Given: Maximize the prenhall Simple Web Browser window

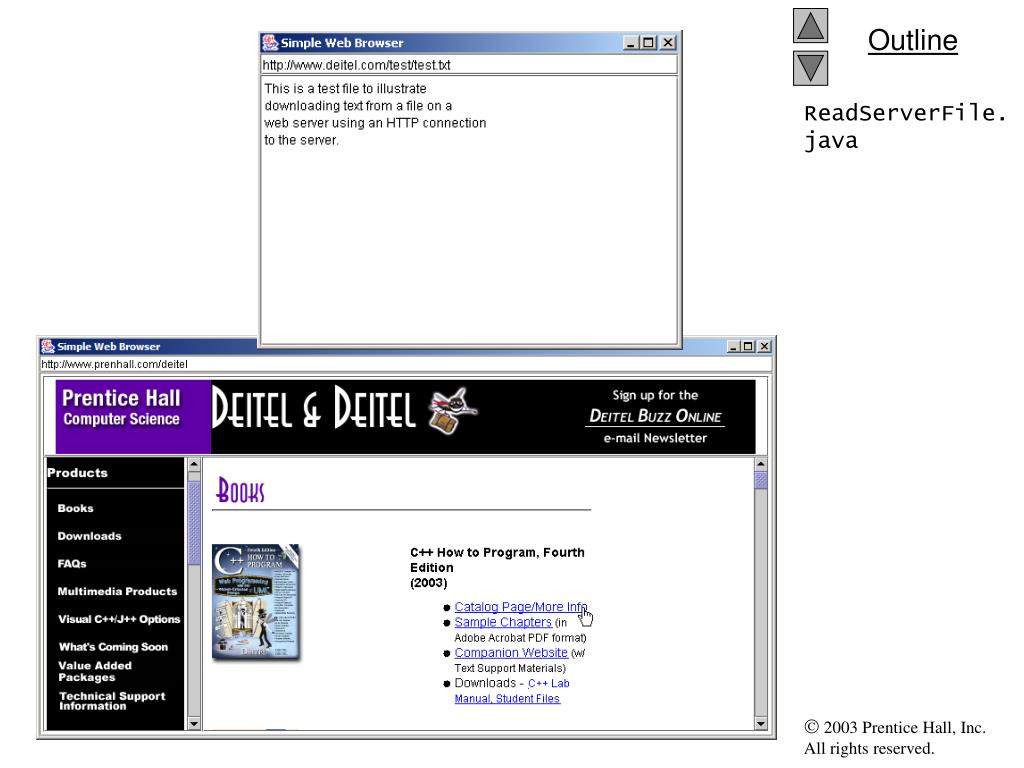Looking at the screenshot, I should 748,346.
